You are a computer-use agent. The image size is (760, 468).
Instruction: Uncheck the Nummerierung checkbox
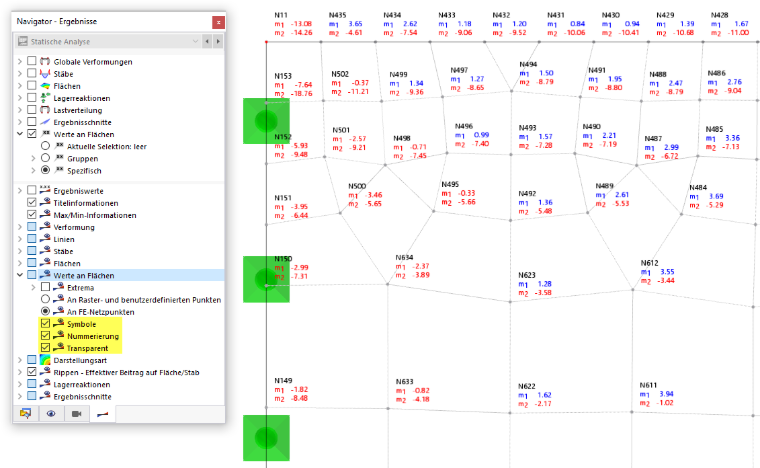pos(45,336)
